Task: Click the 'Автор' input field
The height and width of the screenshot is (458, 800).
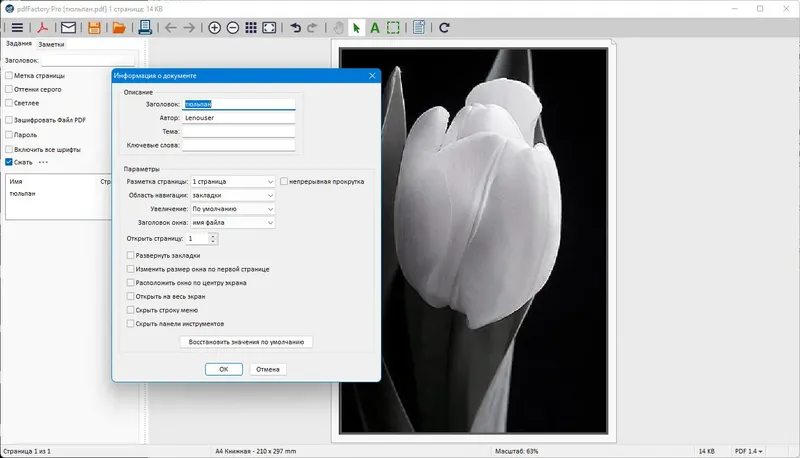Action: click(238, 117)
